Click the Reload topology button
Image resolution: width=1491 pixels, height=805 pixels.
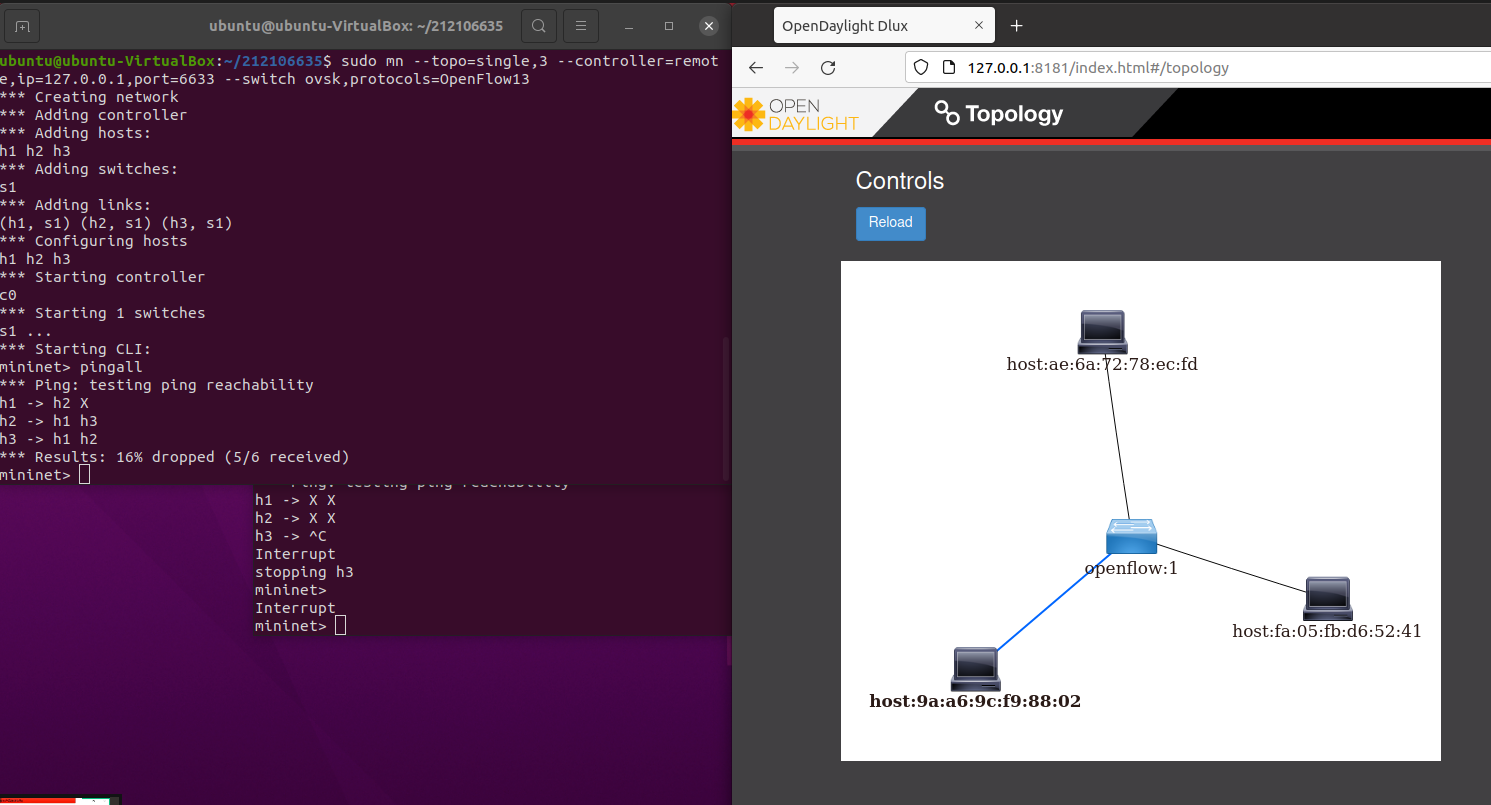[x=891, y=223]
